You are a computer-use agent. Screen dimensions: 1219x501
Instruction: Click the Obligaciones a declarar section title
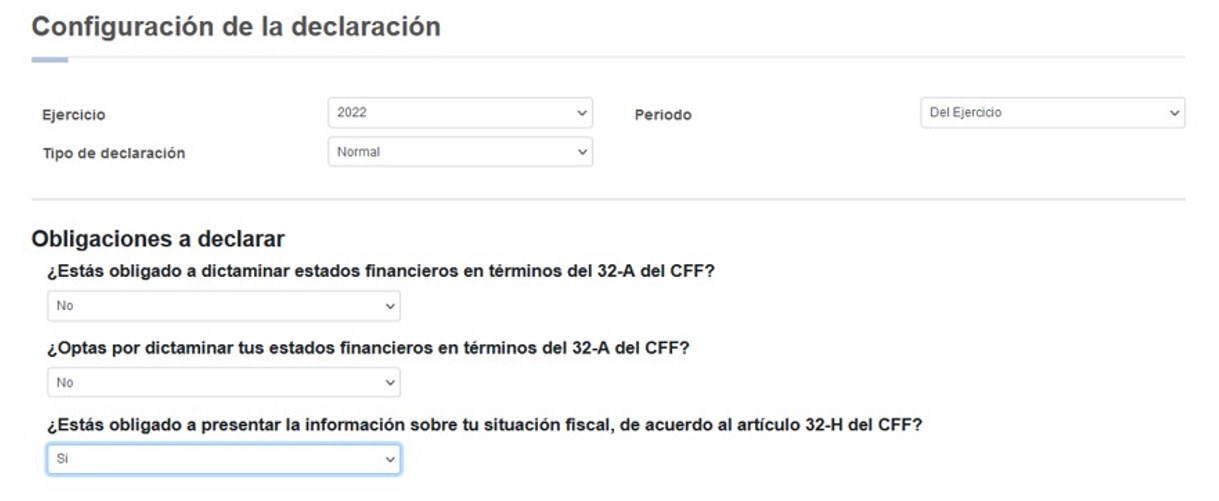(x=159, y=239)
